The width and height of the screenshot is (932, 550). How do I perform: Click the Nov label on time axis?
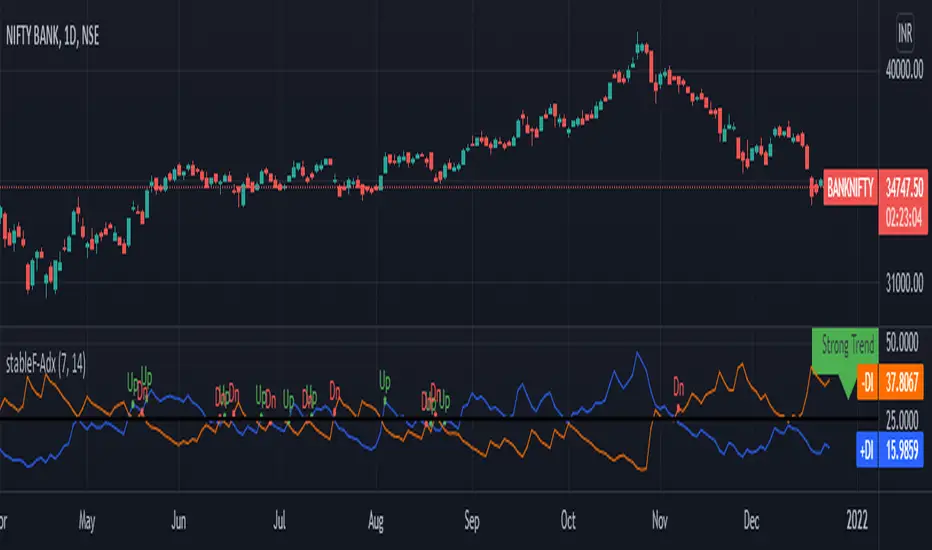pyautogui.click(x=660, y=521)
